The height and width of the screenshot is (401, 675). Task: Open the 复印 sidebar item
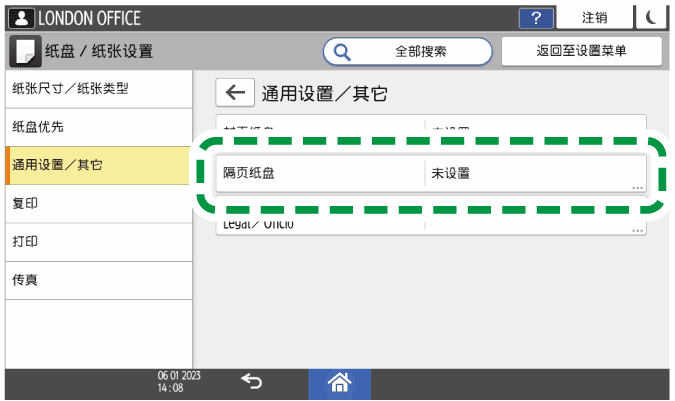click(99, 204)
